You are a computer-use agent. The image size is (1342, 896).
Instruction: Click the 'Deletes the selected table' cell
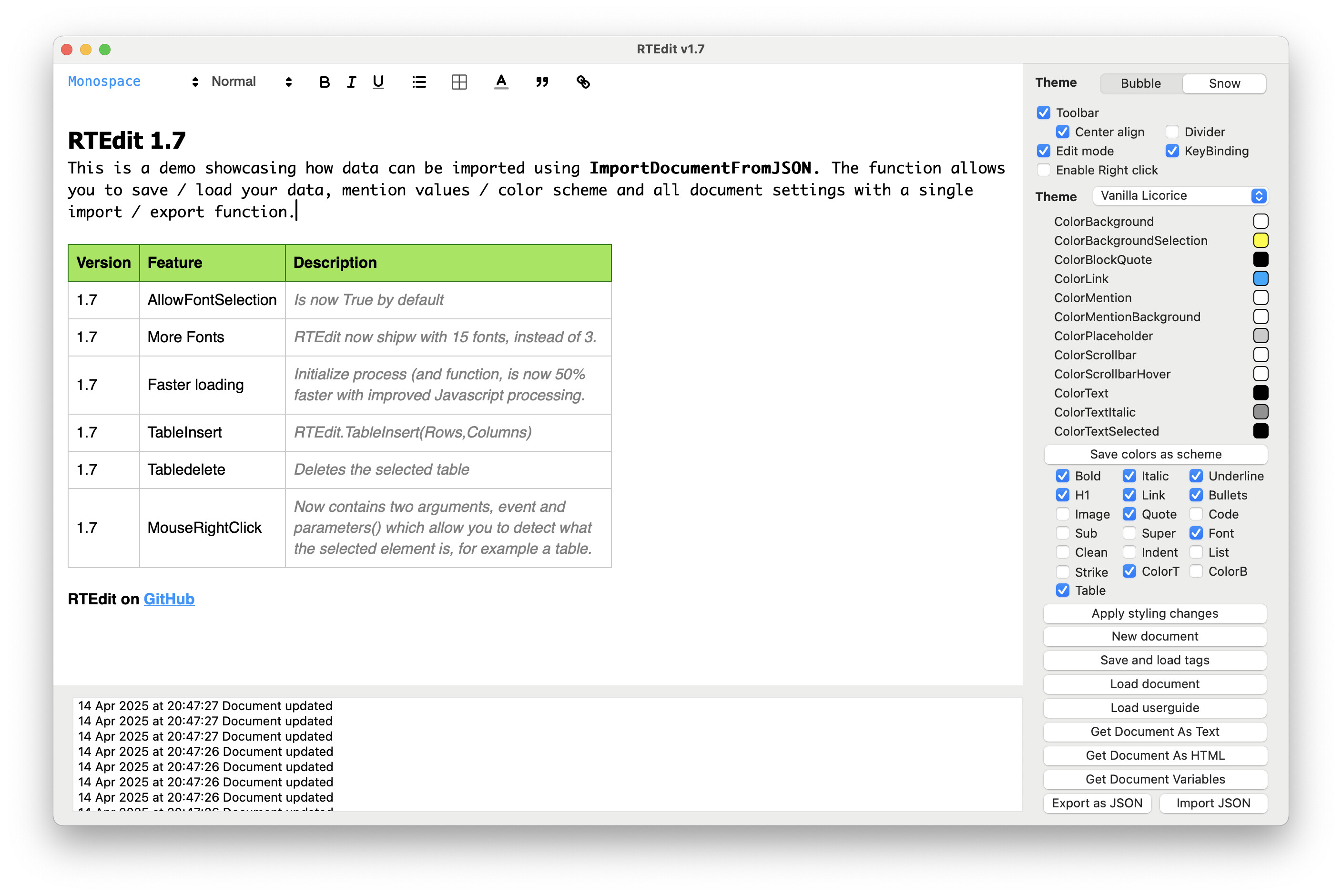pos(448,470)
